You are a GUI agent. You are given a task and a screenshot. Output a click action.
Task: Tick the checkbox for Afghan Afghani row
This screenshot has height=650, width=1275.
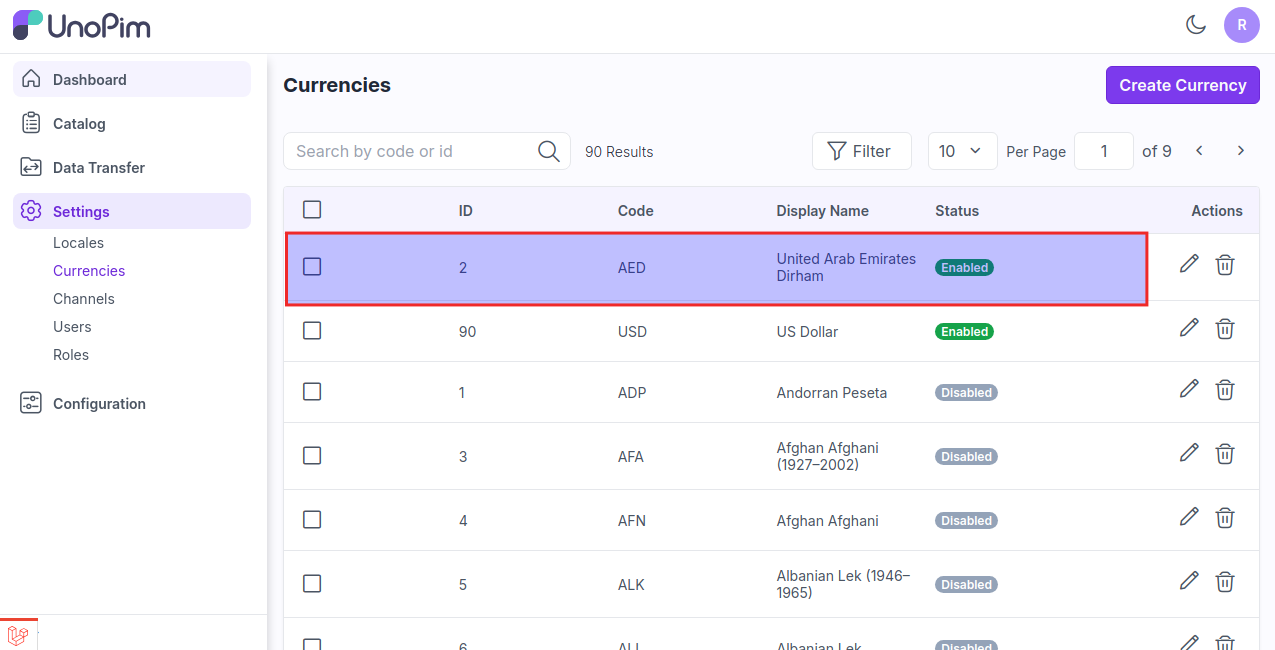pos(312,519)
